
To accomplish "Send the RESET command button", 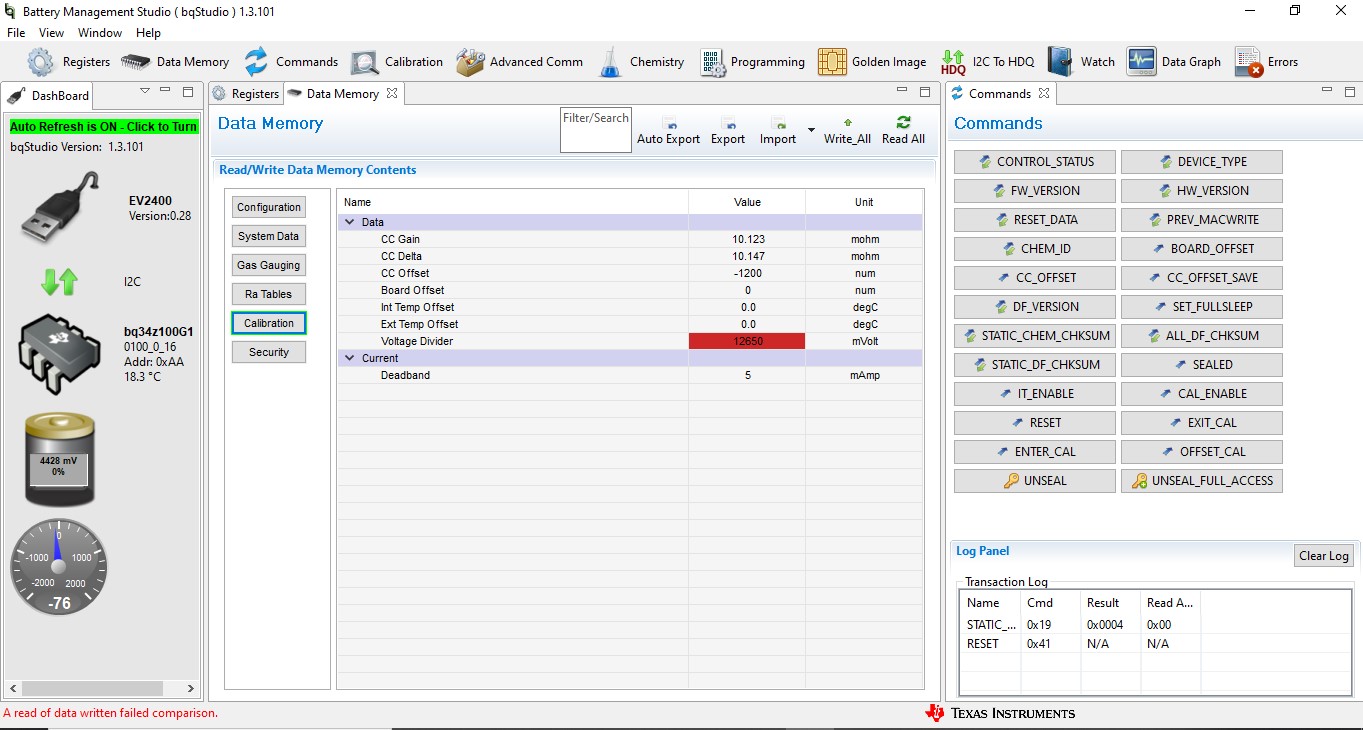I will tap(1035, 423).
